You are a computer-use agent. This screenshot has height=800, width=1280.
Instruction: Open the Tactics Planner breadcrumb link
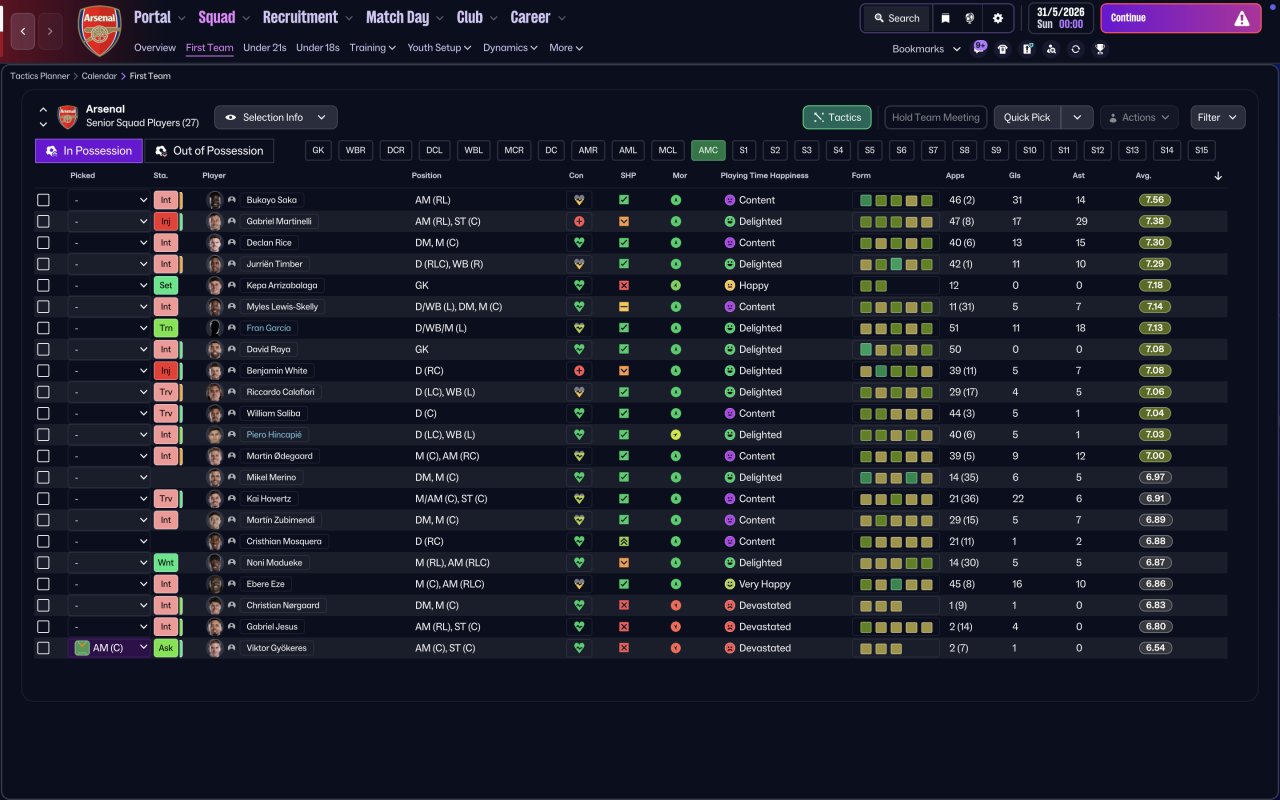click(40, 76)
